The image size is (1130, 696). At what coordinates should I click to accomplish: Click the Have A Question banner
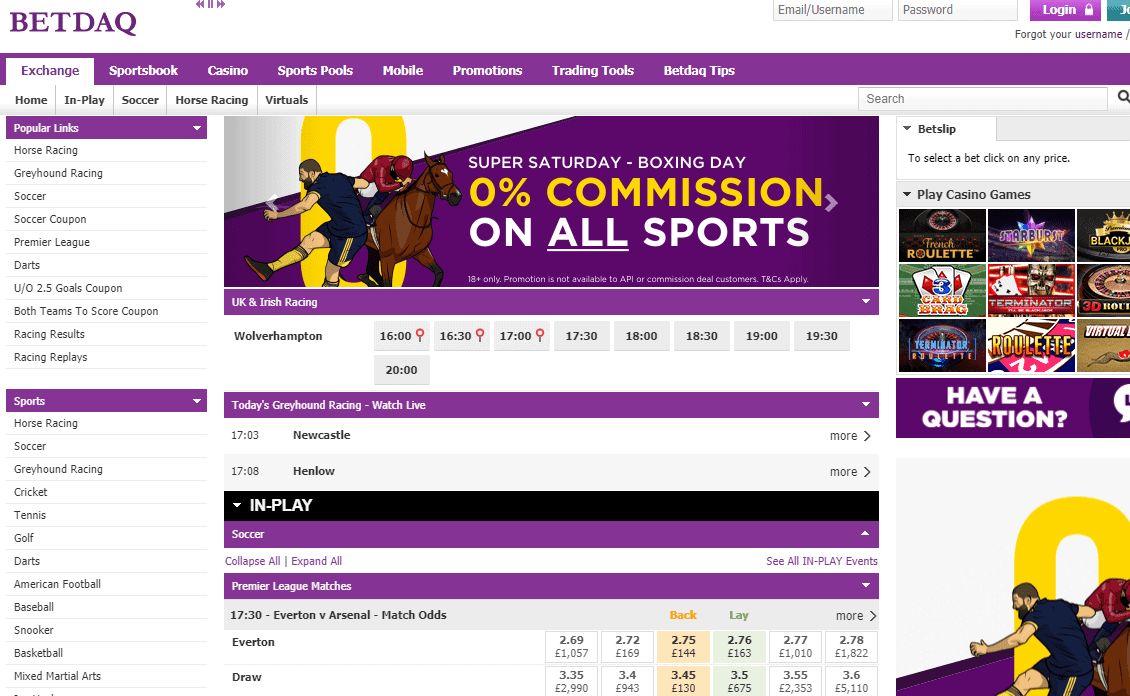tap(1013, 408)
